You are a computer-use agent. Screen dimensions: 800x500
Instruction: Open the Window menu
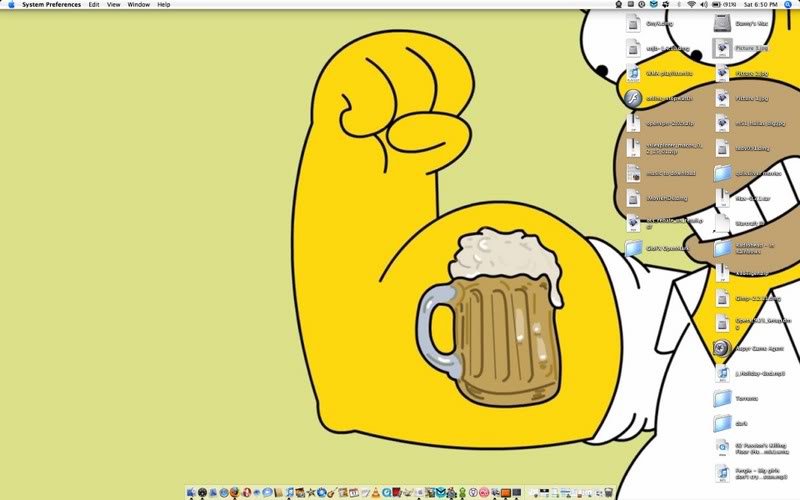tap(138, 5)
